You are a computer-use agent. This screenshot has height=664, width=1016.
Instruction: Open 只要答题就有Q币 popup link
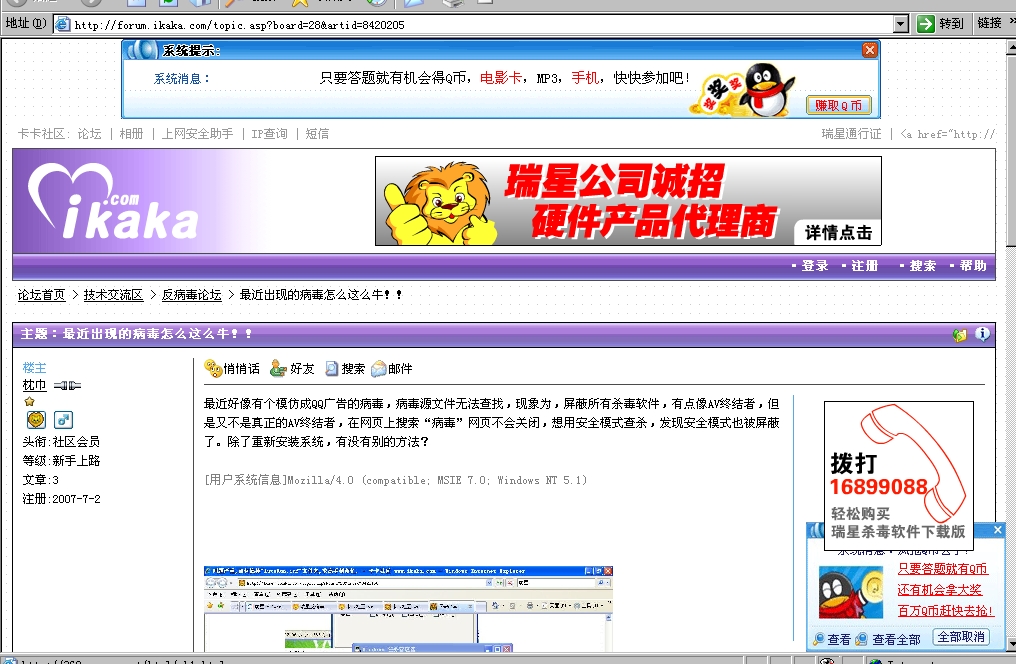tap(943, 569)
